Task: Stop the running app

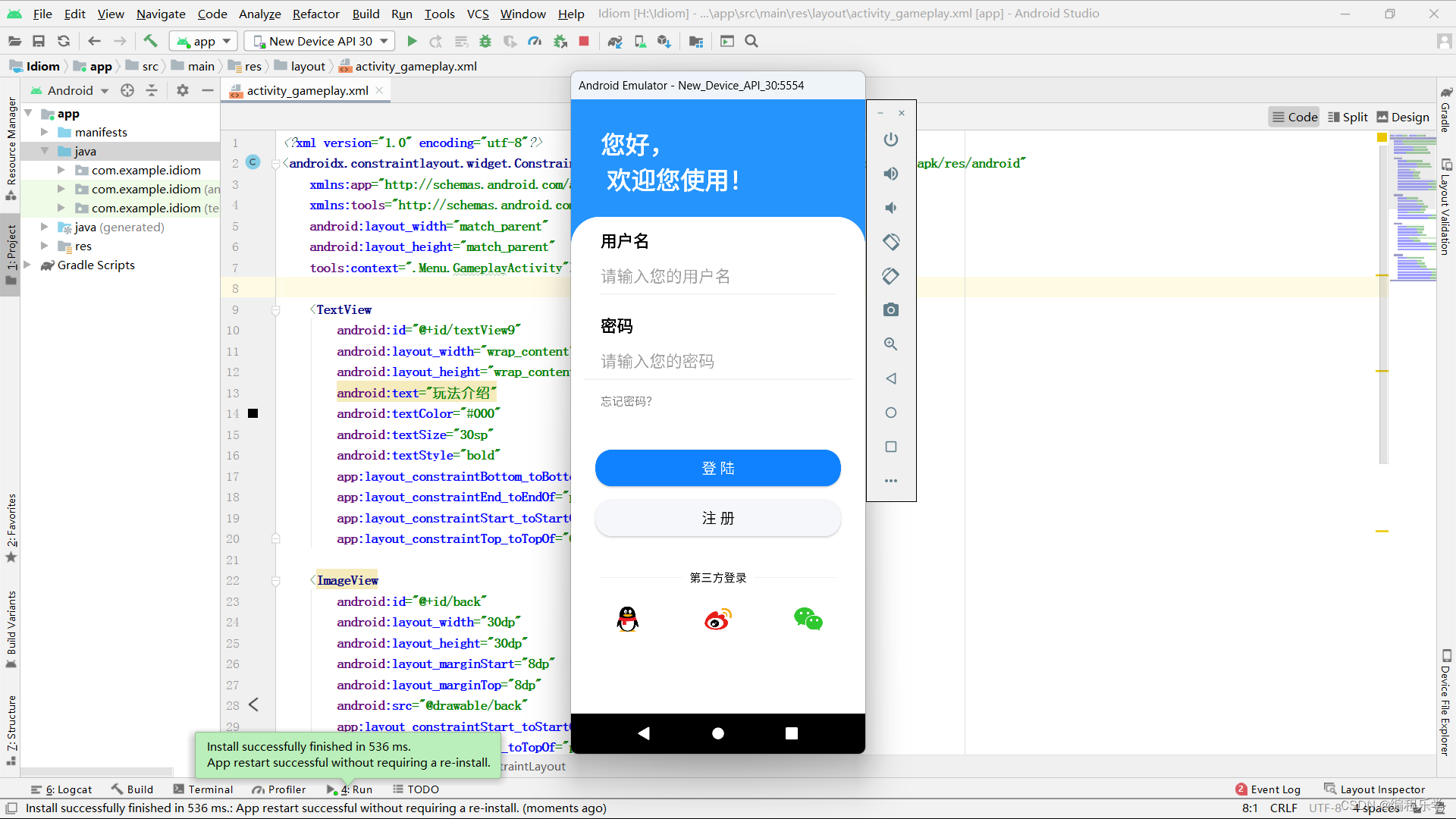Action: click(584, 41)
